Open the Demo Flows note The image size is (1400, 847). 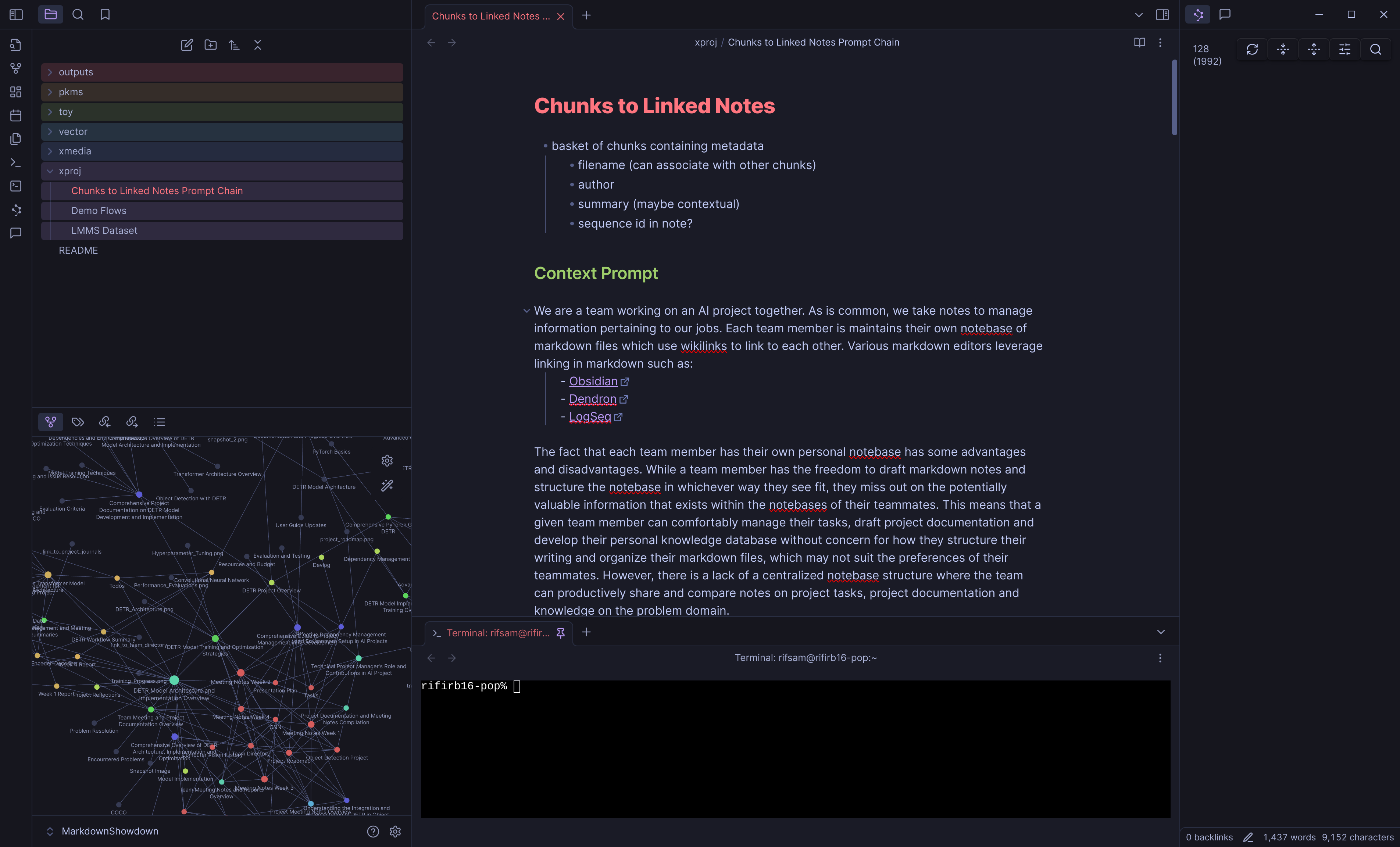99,211
